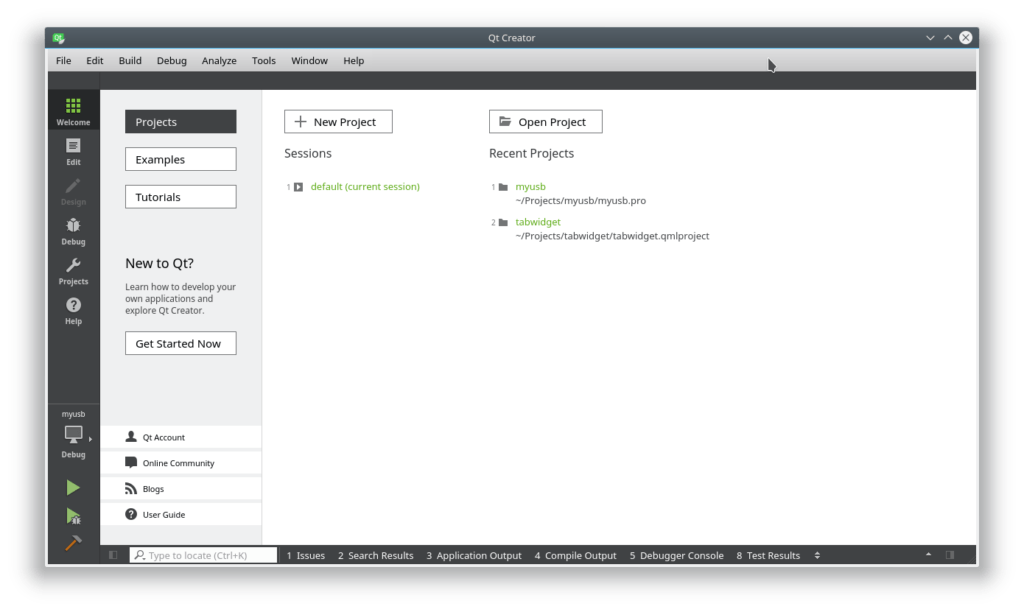The width and height of the screenshot is (1024, 612).
Task: Show the 5 Debugger Console pane
Action: click(x=677, y=555)
